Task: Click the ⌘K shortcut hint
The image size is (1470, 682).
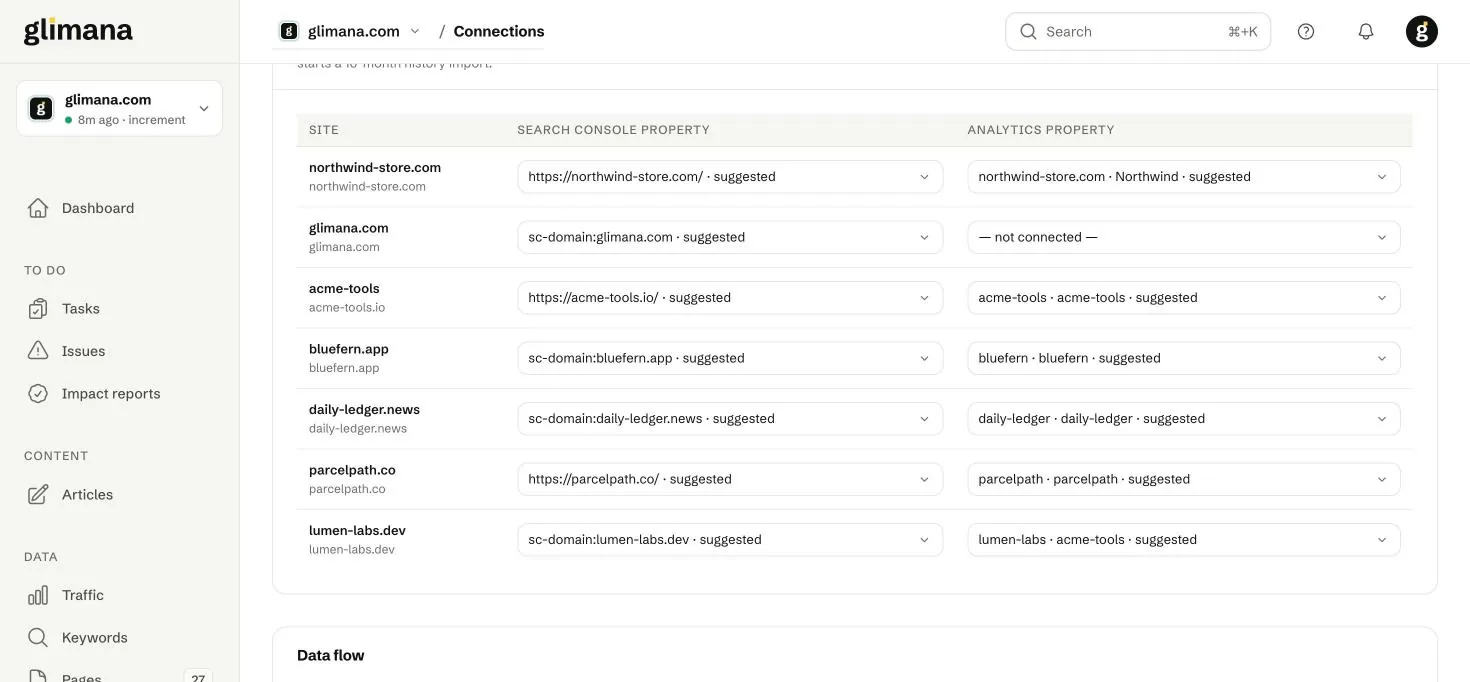Action: [1243, 31]
